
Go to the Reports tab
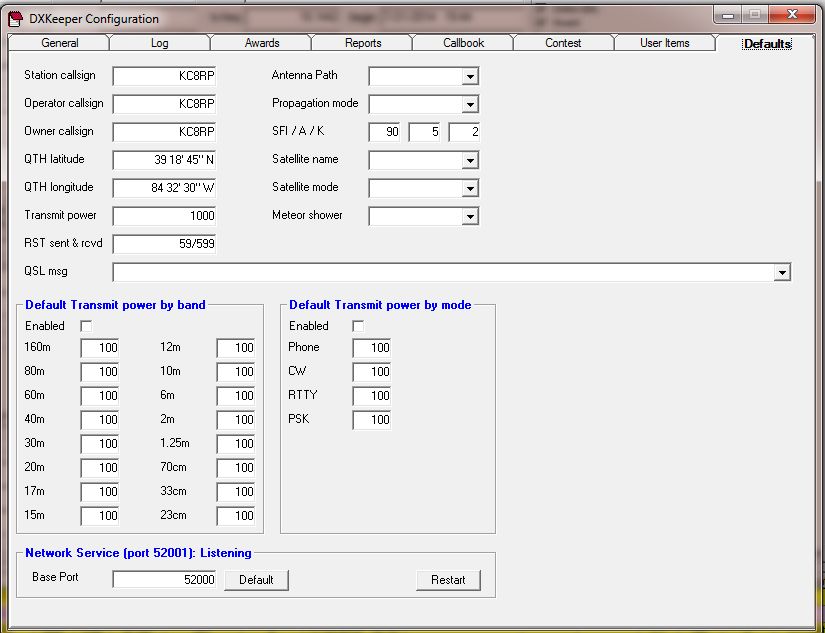click(363, 43)
